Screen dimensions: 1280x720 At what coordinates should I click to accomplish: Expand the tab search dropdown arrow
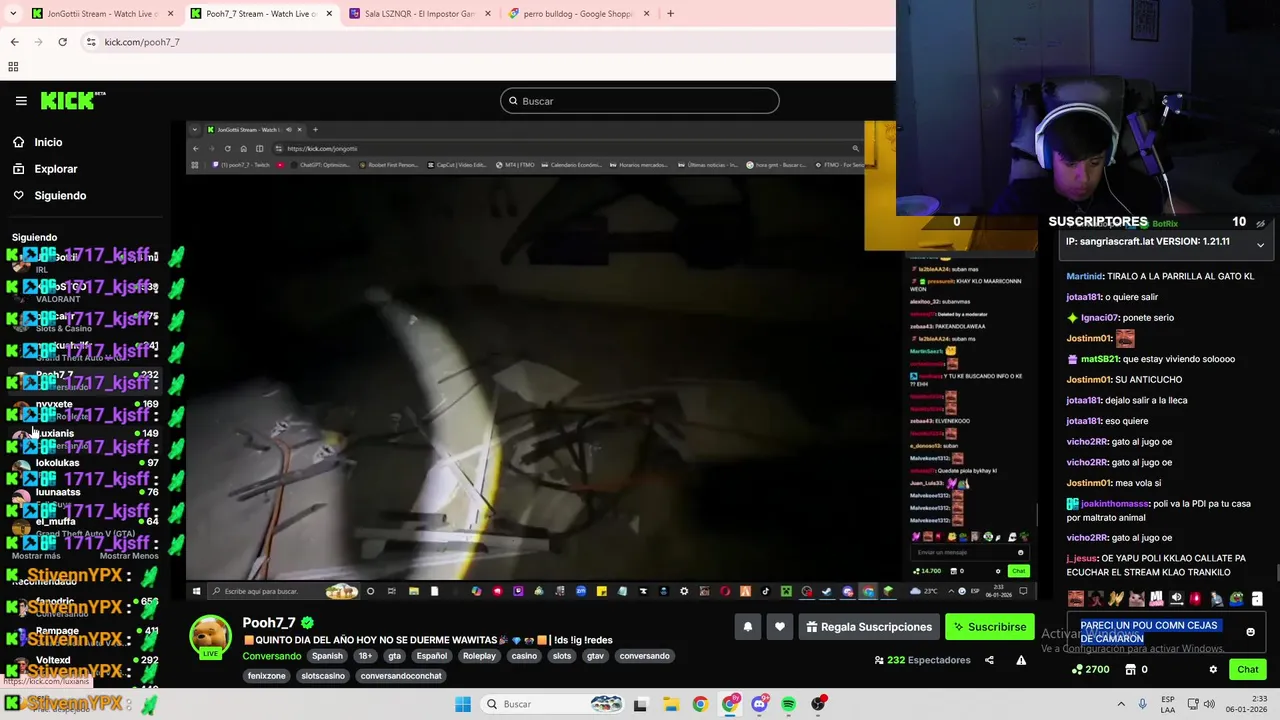click(x=12, y=14)
